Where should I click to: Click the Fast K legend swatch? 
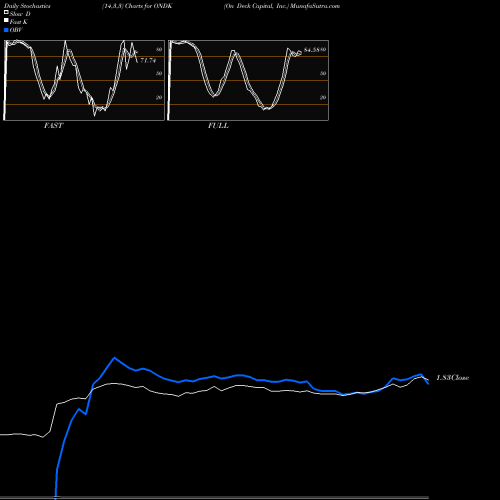coord(6,21)
